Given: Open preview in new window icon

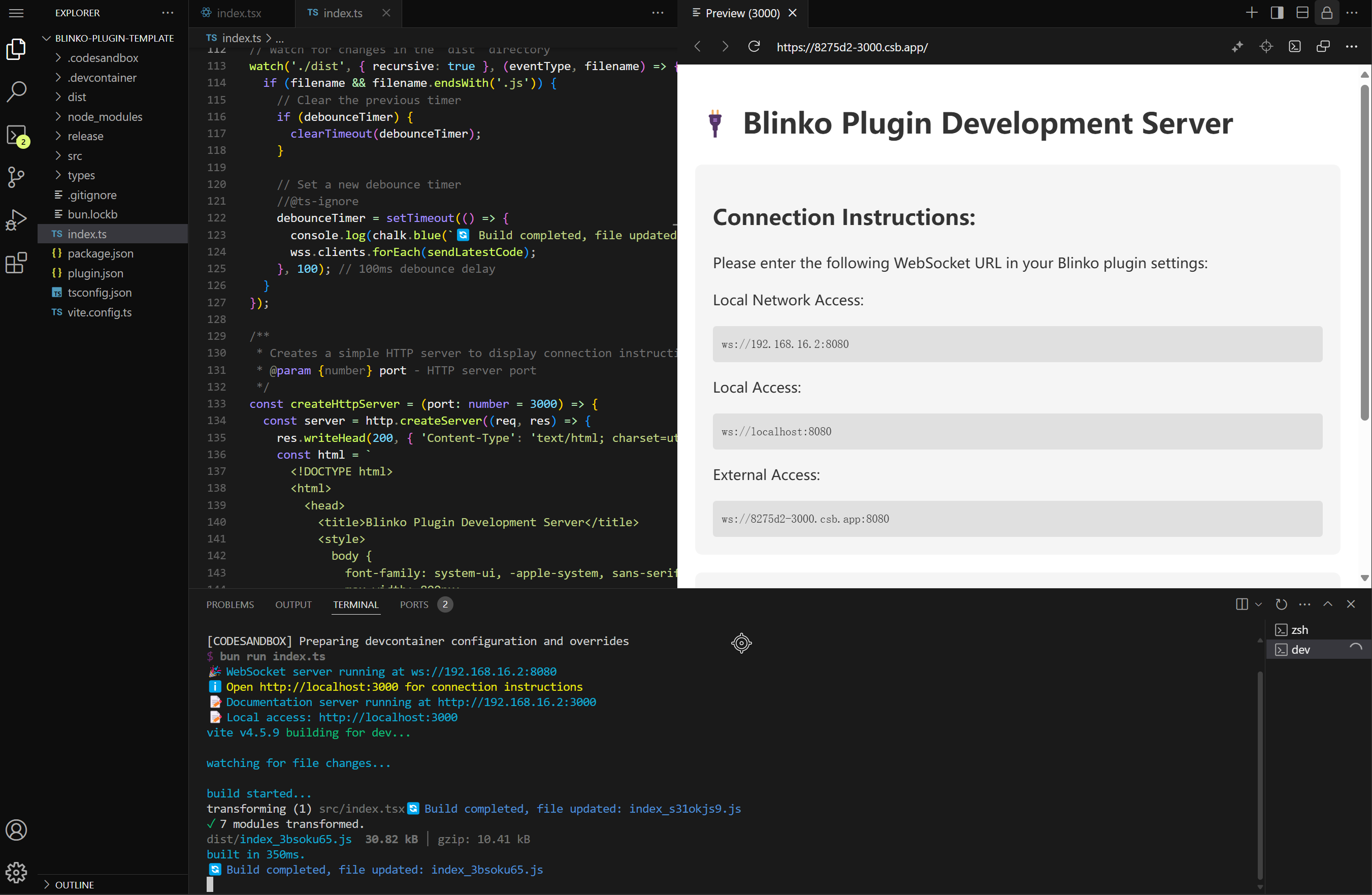Looking at the screenshot, I should 1323,47.
